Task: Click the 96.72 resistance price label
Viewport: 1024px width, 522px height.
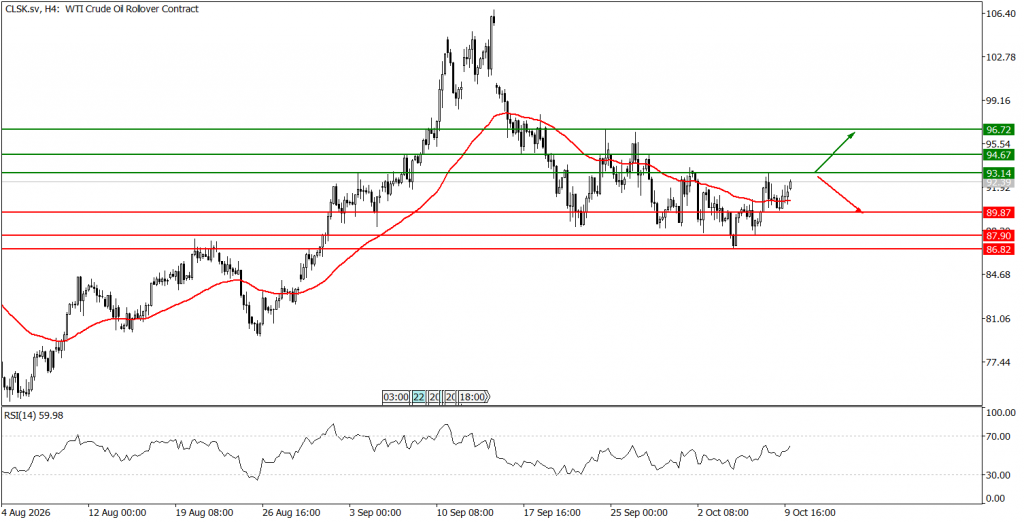Action: [x=998, y=129]
